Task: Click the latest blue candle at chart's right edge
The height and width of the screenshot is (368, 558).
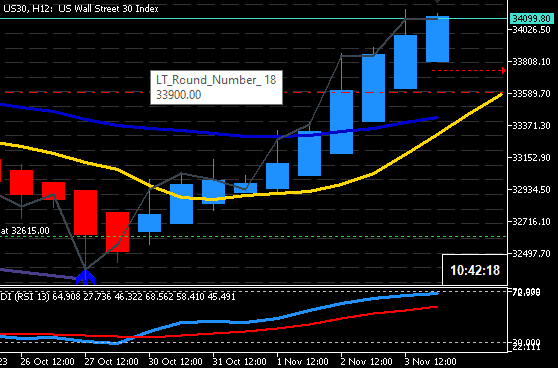Action: (x=437, y=39)
